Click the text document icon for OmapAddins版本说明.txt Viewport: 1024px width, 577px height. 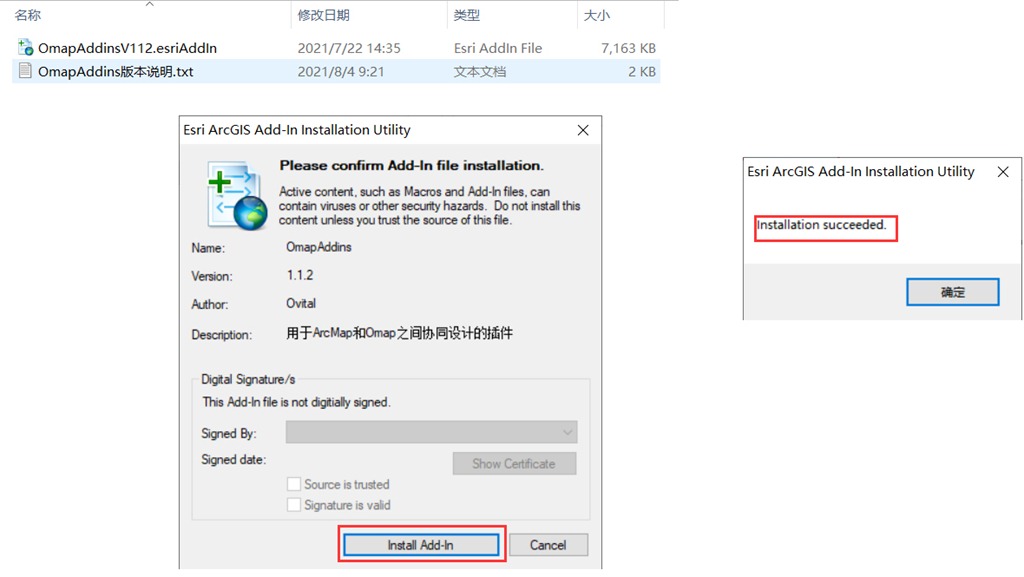(x=26, y=71)
